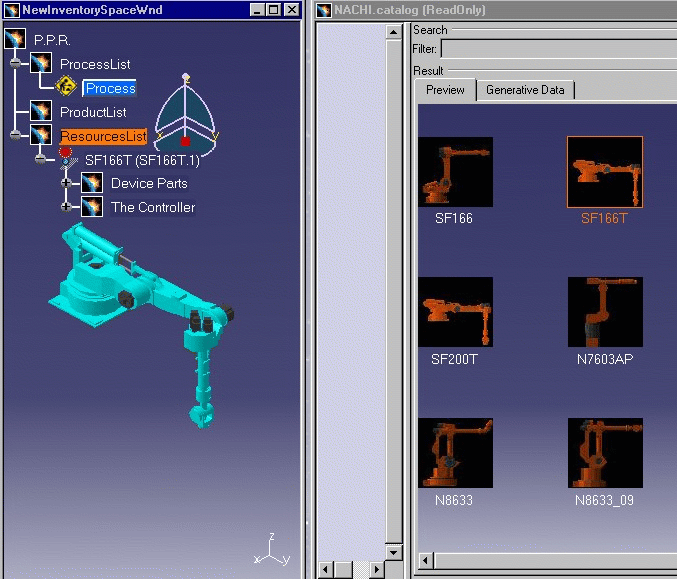Viewport: 677px width, 579px height.
Task: Pick the N8633_09 robot thumbnail
Action: 605,453
